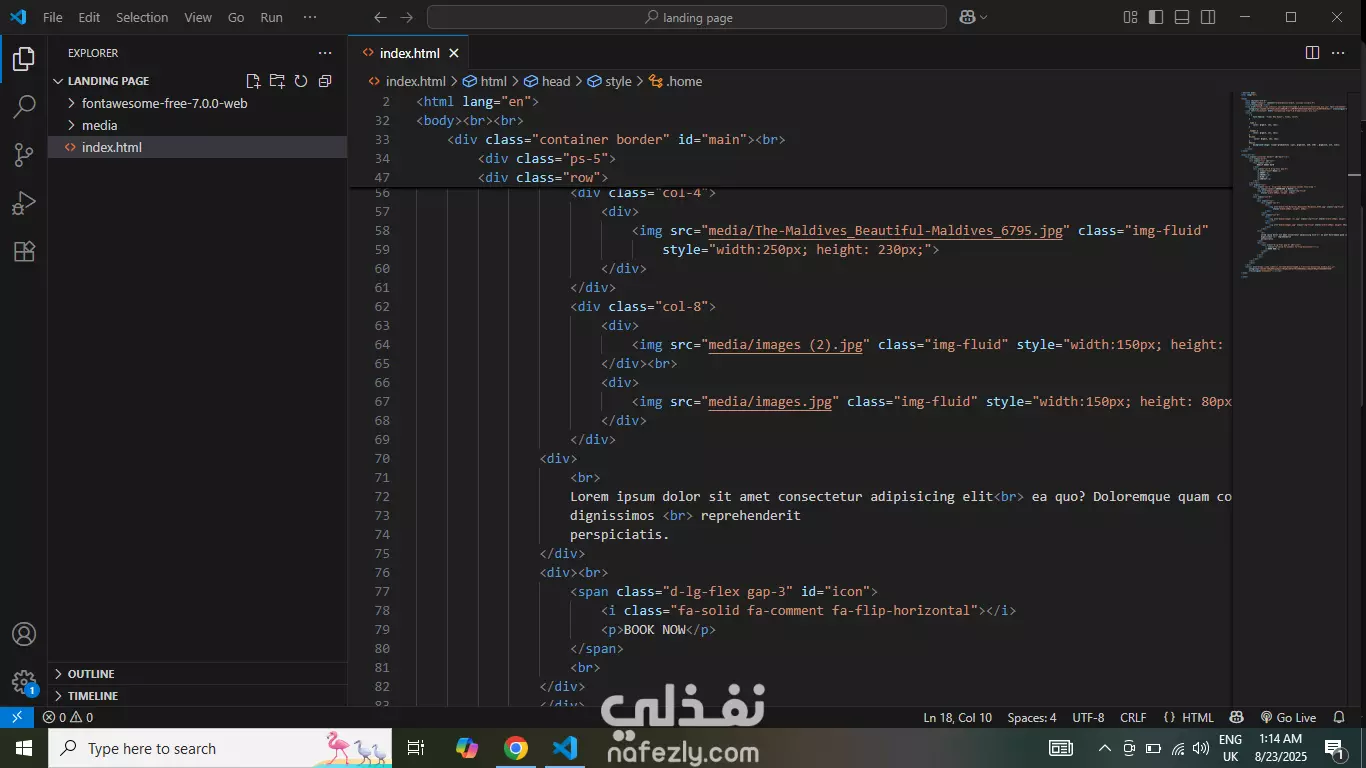Image resolution: width=1366 pixels, height=768 pixels.
Task: Click Go Live in status bar
Action: [1288, 717]
